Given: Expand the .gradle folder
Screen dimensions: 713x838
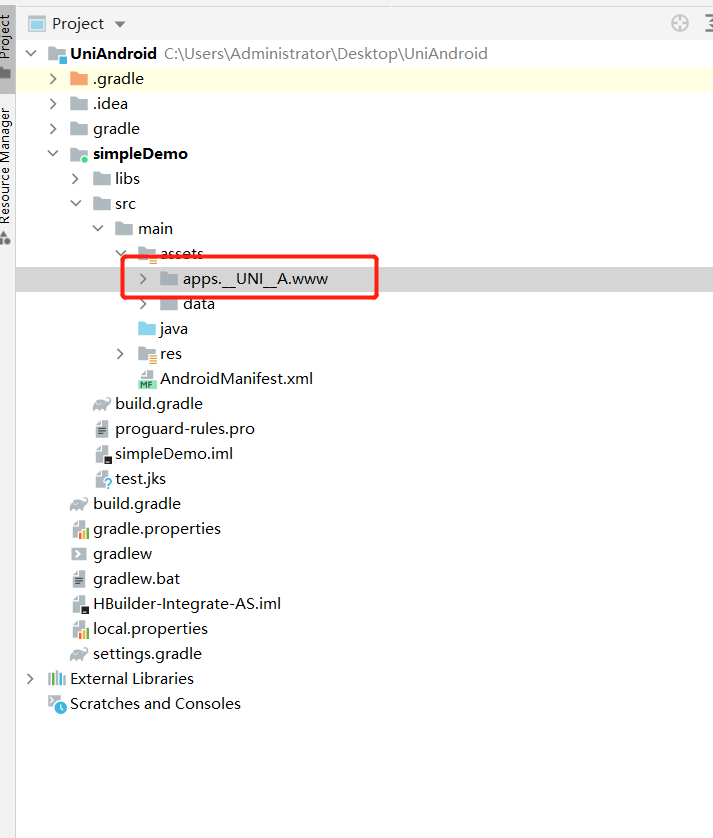Looking at the screenshot, I should [x=53, y=79].
